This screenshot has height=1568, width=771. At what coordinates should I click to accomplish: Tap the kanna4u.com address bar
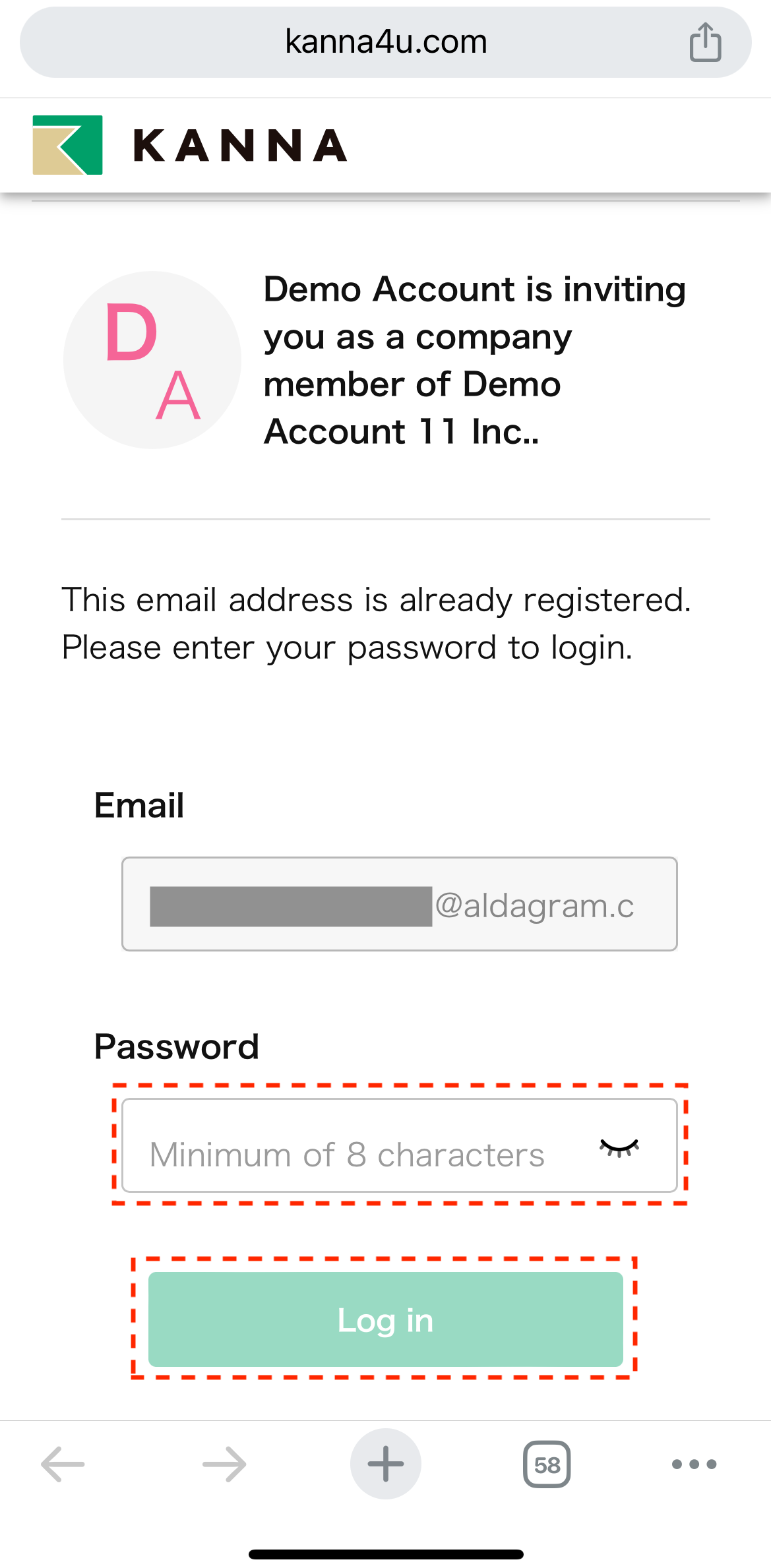click(x=386, y=41)
